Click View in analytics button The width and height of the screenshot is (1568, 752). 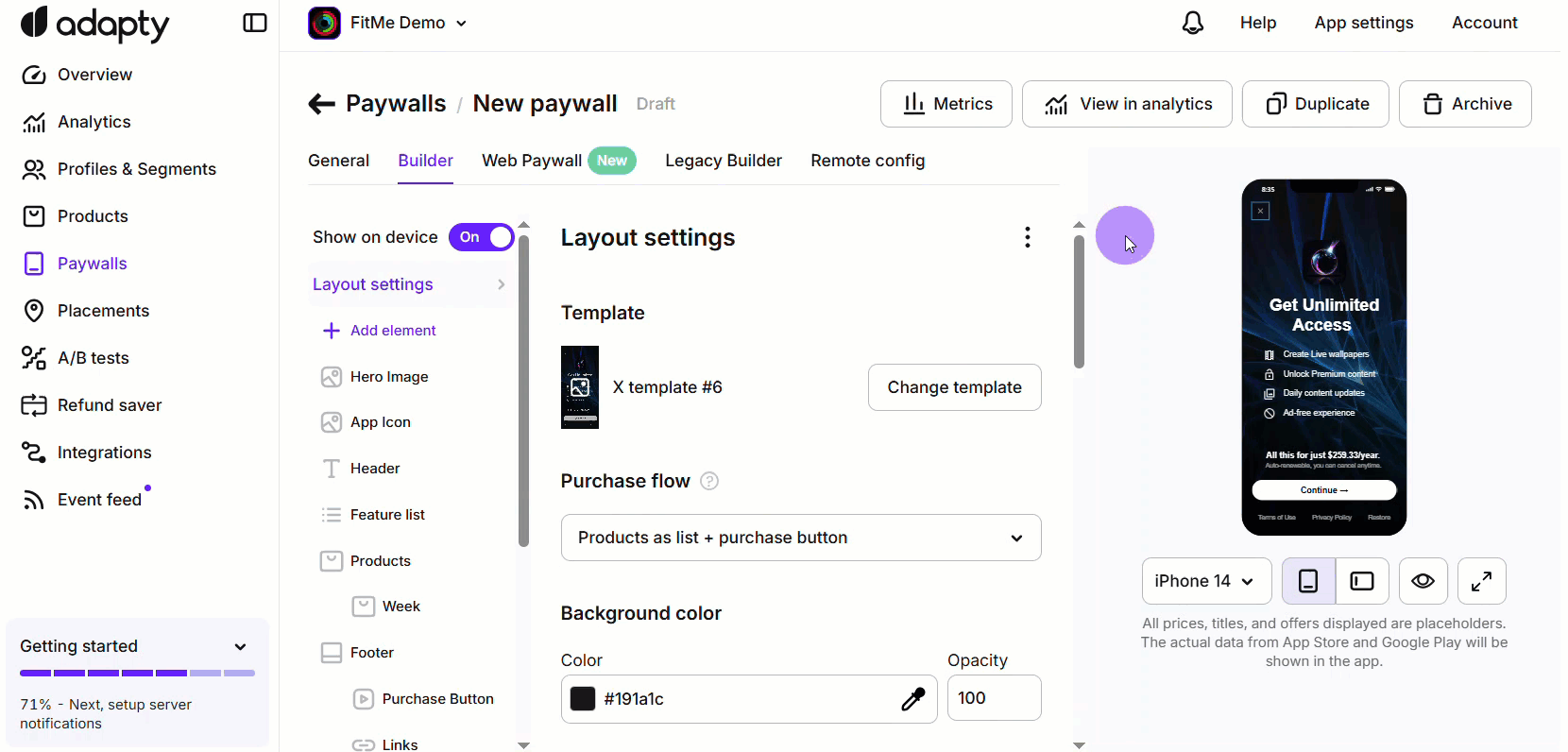[x=1127, y=104]
